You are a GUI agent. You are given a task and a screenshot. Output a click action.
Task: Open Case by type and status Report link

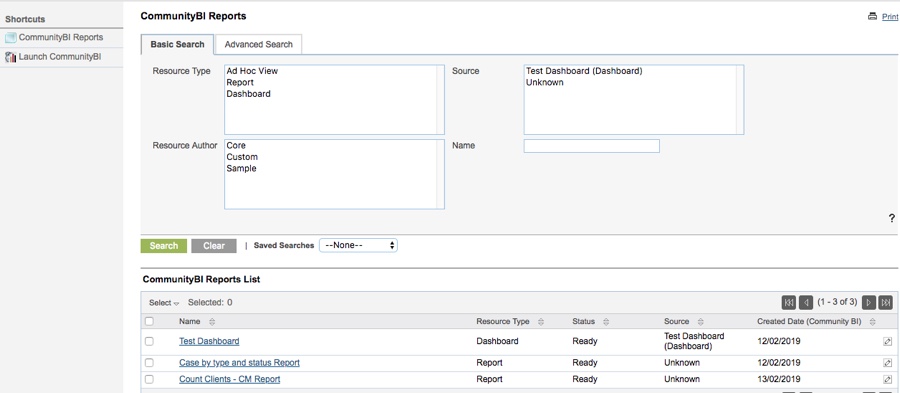239,363
